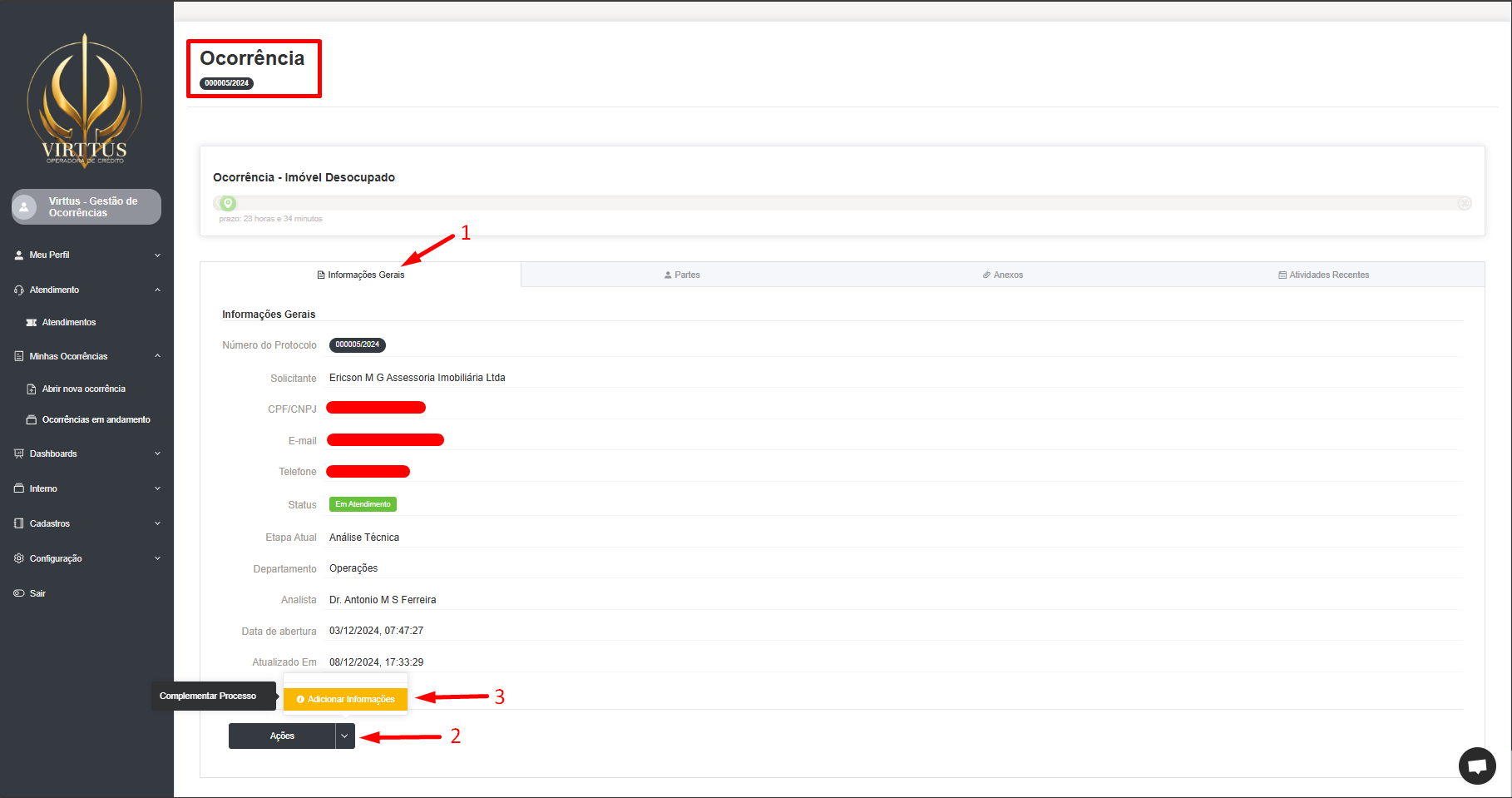Click the Adicionar Informações button
Viewport: 1512px width, 798px height.
345,700
